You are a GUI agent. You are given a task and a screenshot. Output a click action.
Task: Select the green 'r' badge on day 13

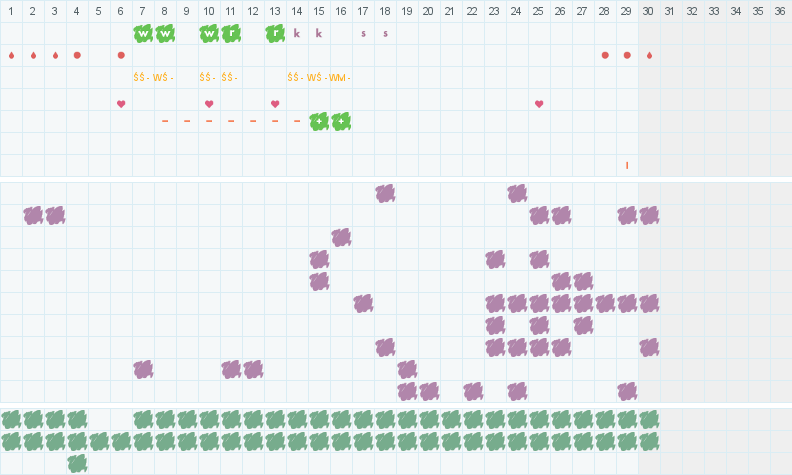[x=275, y=33]
